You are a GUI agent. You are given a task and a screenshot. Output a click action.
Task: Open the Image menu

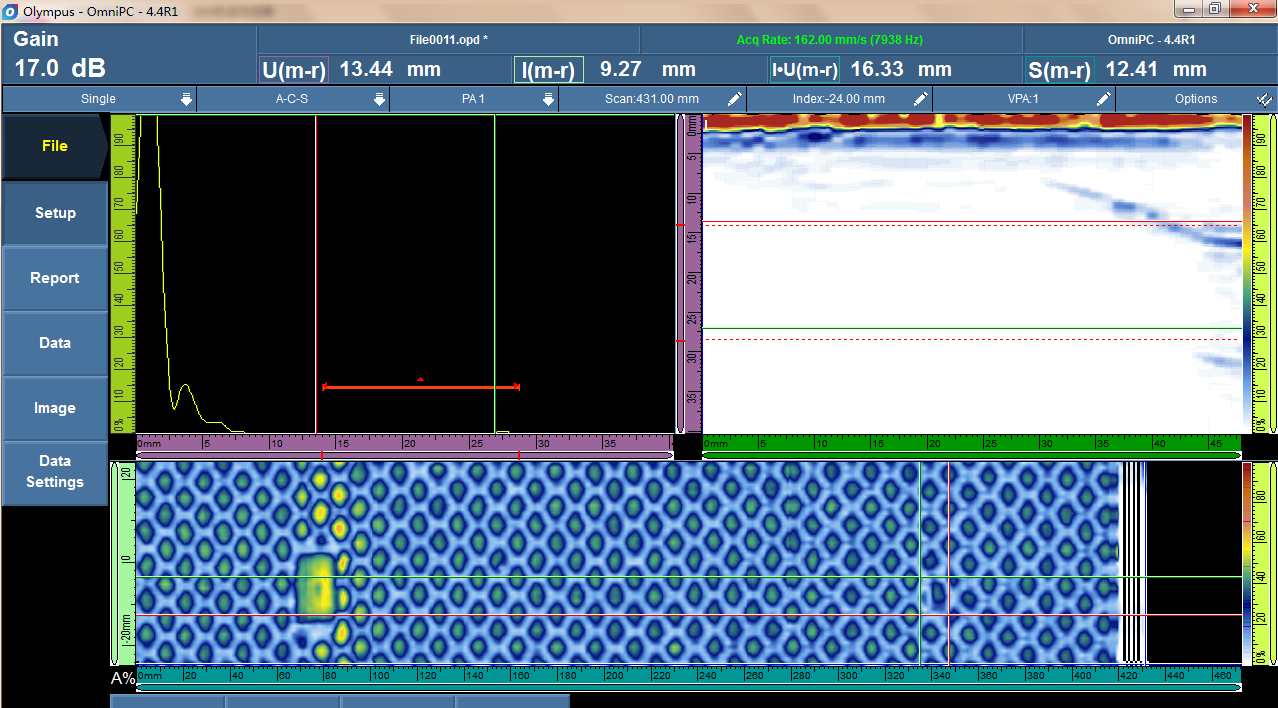pyautogui.click(x=54, y=408)
